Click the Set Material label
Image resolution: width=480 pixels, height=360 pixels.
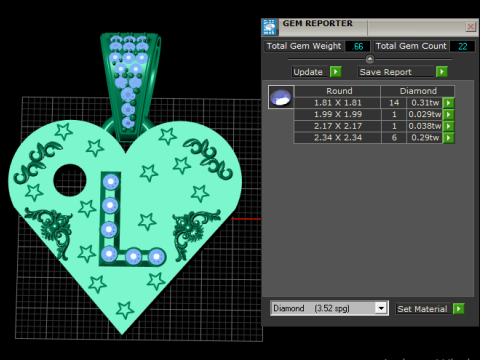point(422,309)
